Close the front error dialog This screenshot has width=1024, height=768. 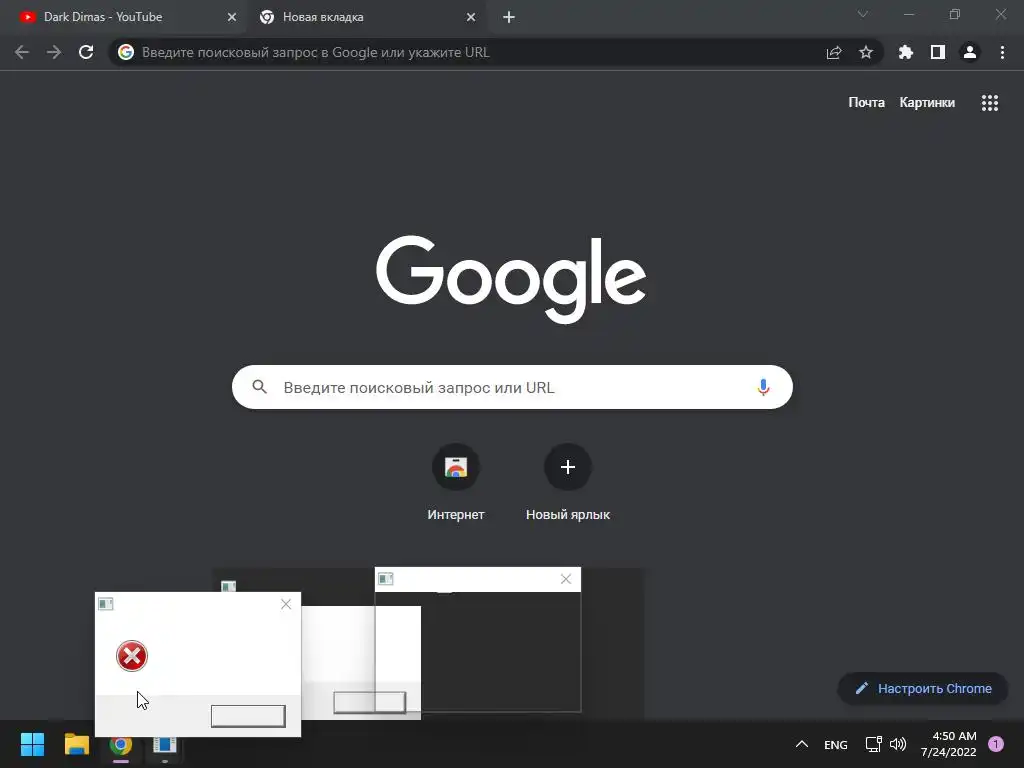(x=286, y=604)
